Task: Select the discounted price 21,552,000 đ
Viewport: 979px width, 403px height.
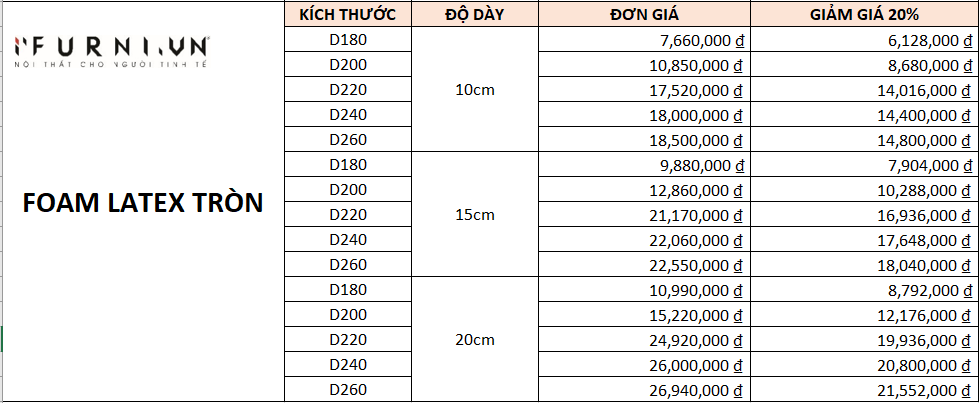Action: click(x=864, y=390)
